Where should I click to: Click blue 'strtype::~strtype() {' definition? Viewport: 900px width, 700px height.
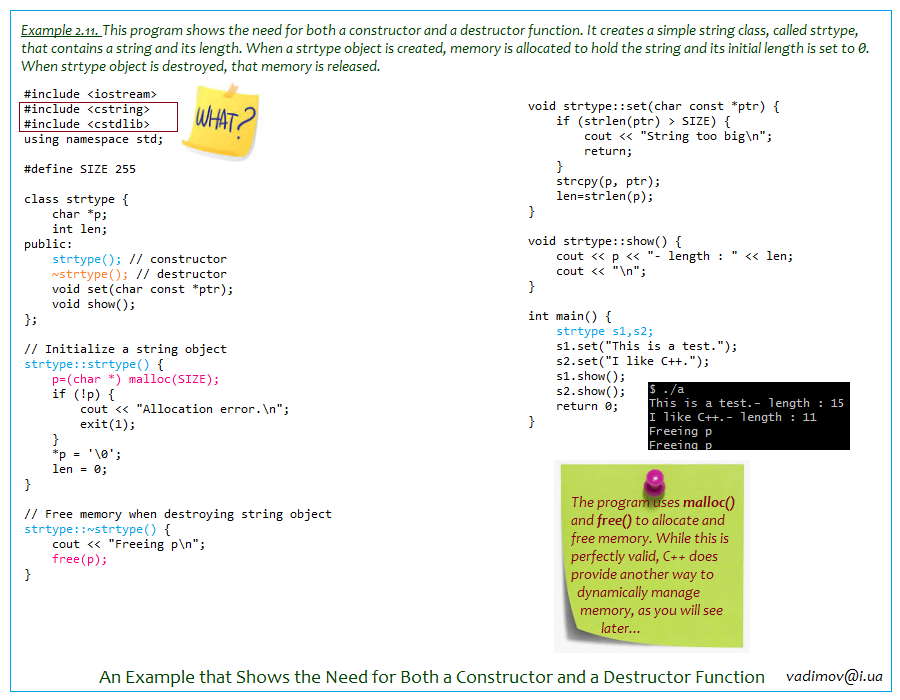(97, 529)
